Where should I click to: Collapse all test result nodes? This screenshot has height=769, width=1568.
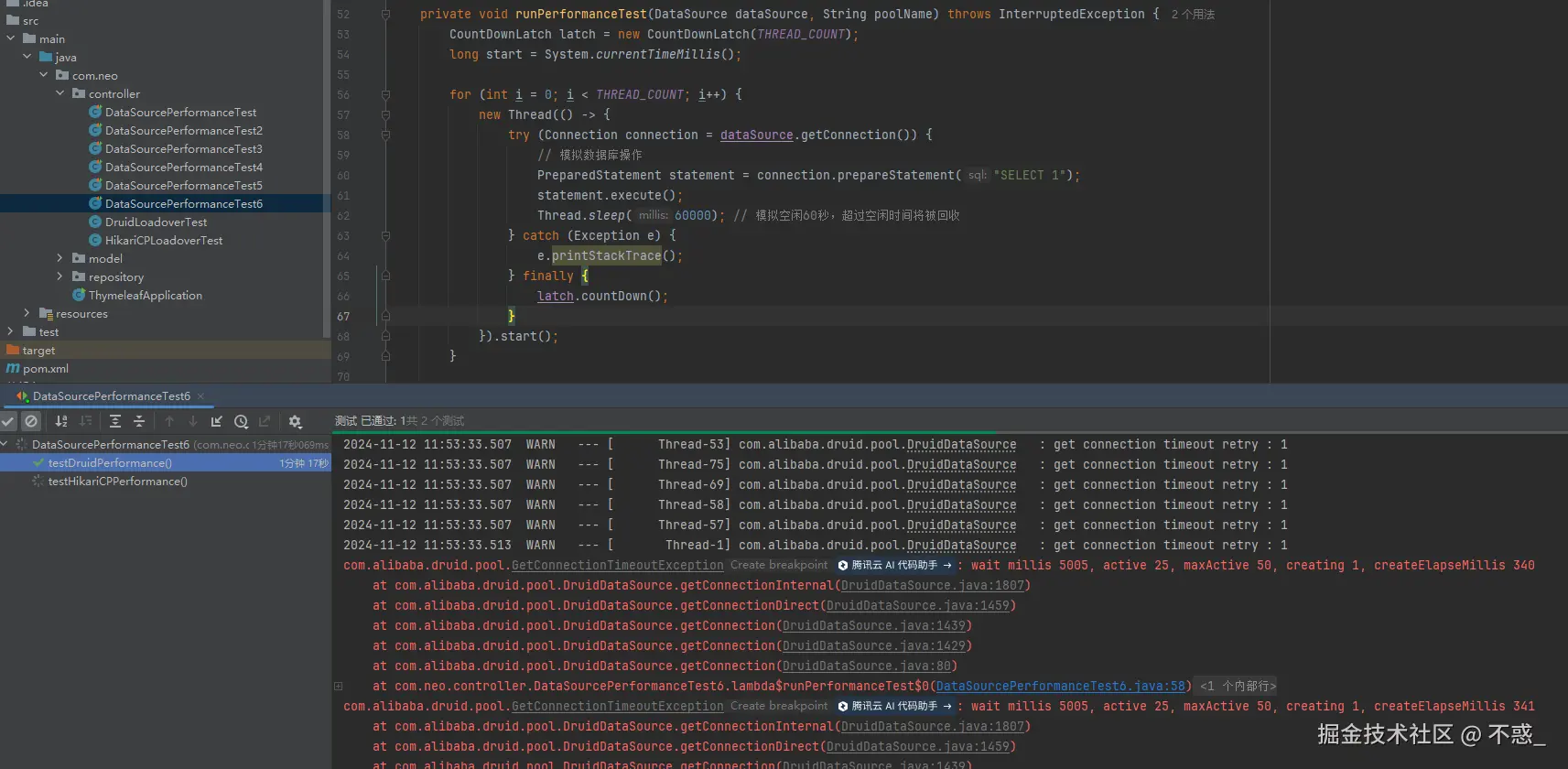(139, 421)
